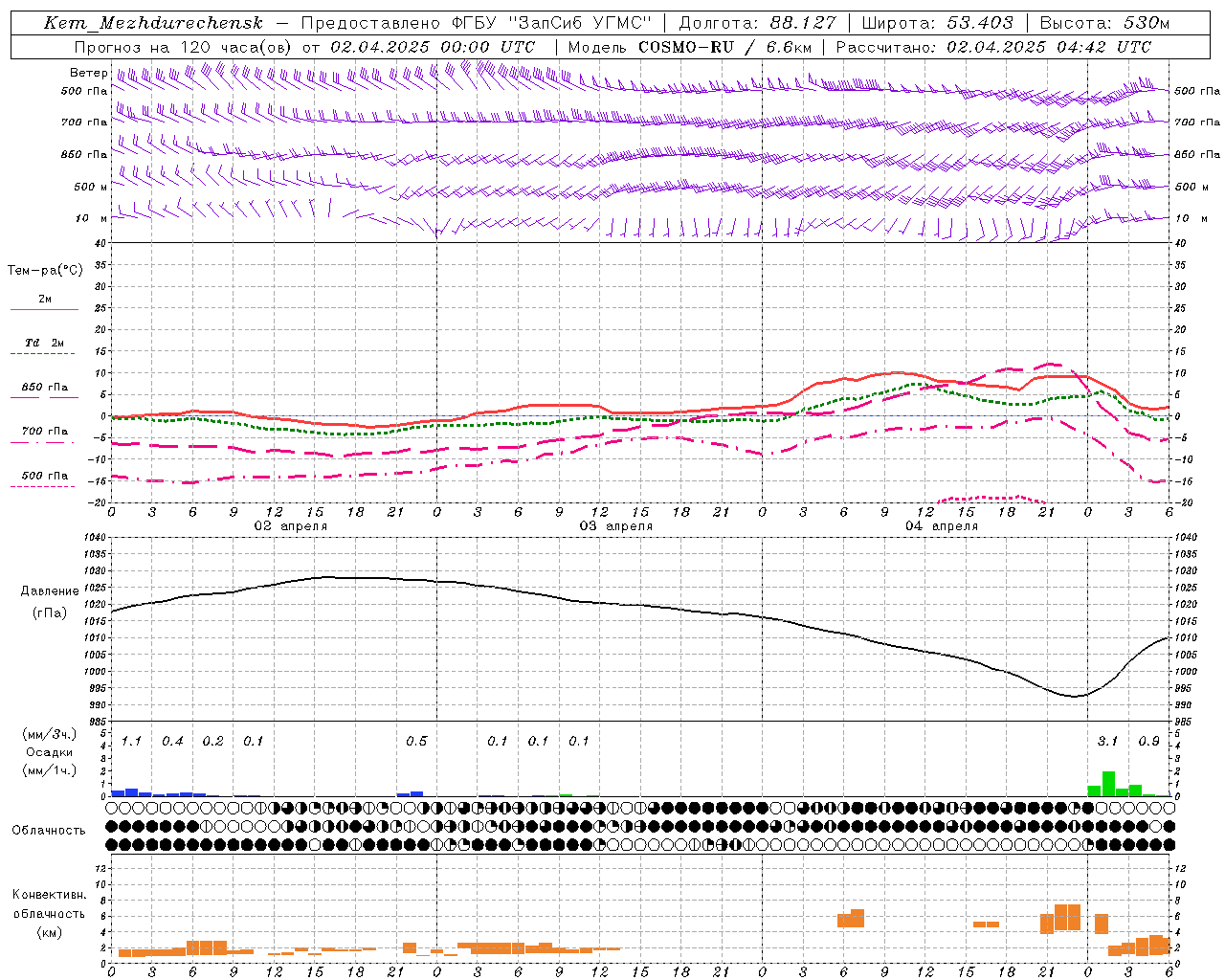
Task: Click the (мм/3ч.) unit label
Action: coord(50,734)
